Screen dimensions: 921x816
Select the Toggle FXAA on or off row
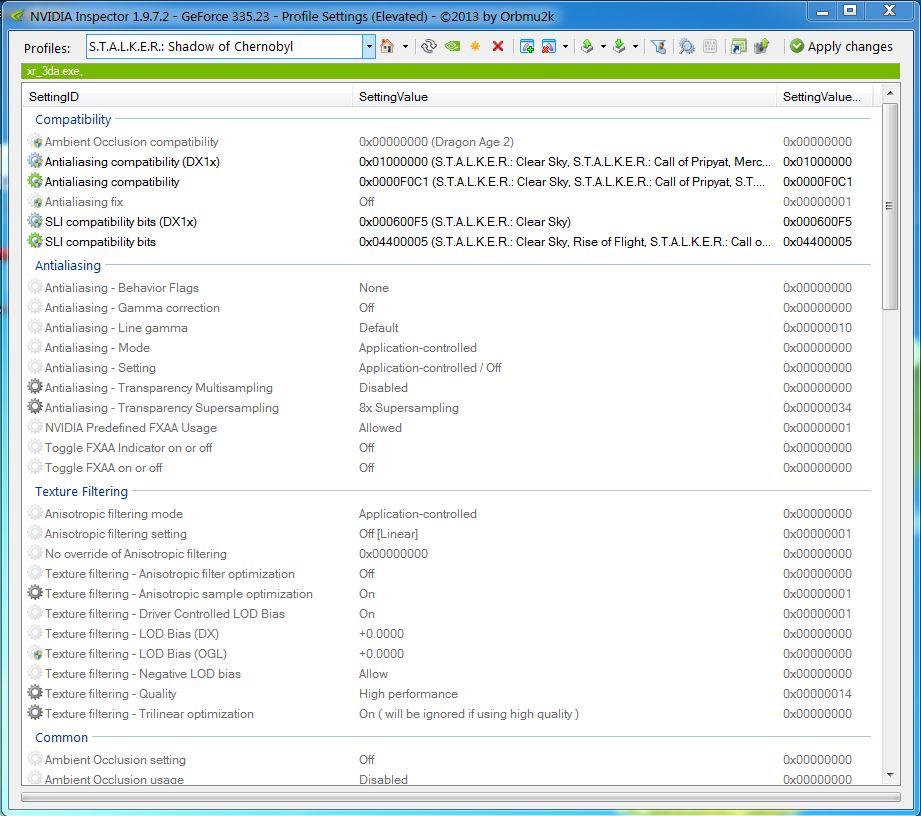451,468
